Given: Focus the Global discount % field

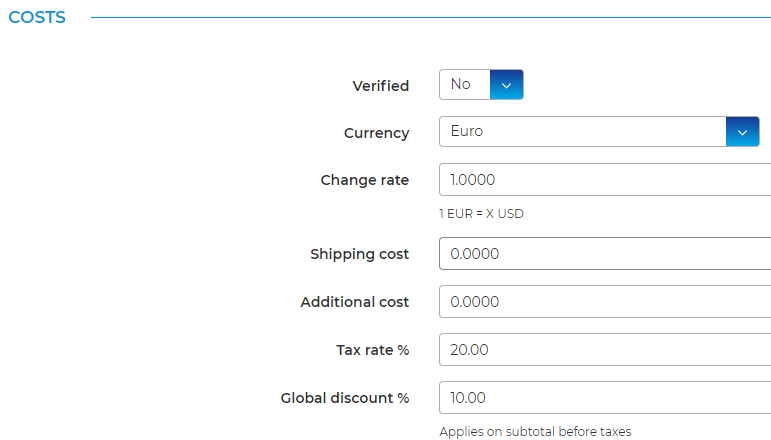Looking at the screenshot, I should [604, 398].
